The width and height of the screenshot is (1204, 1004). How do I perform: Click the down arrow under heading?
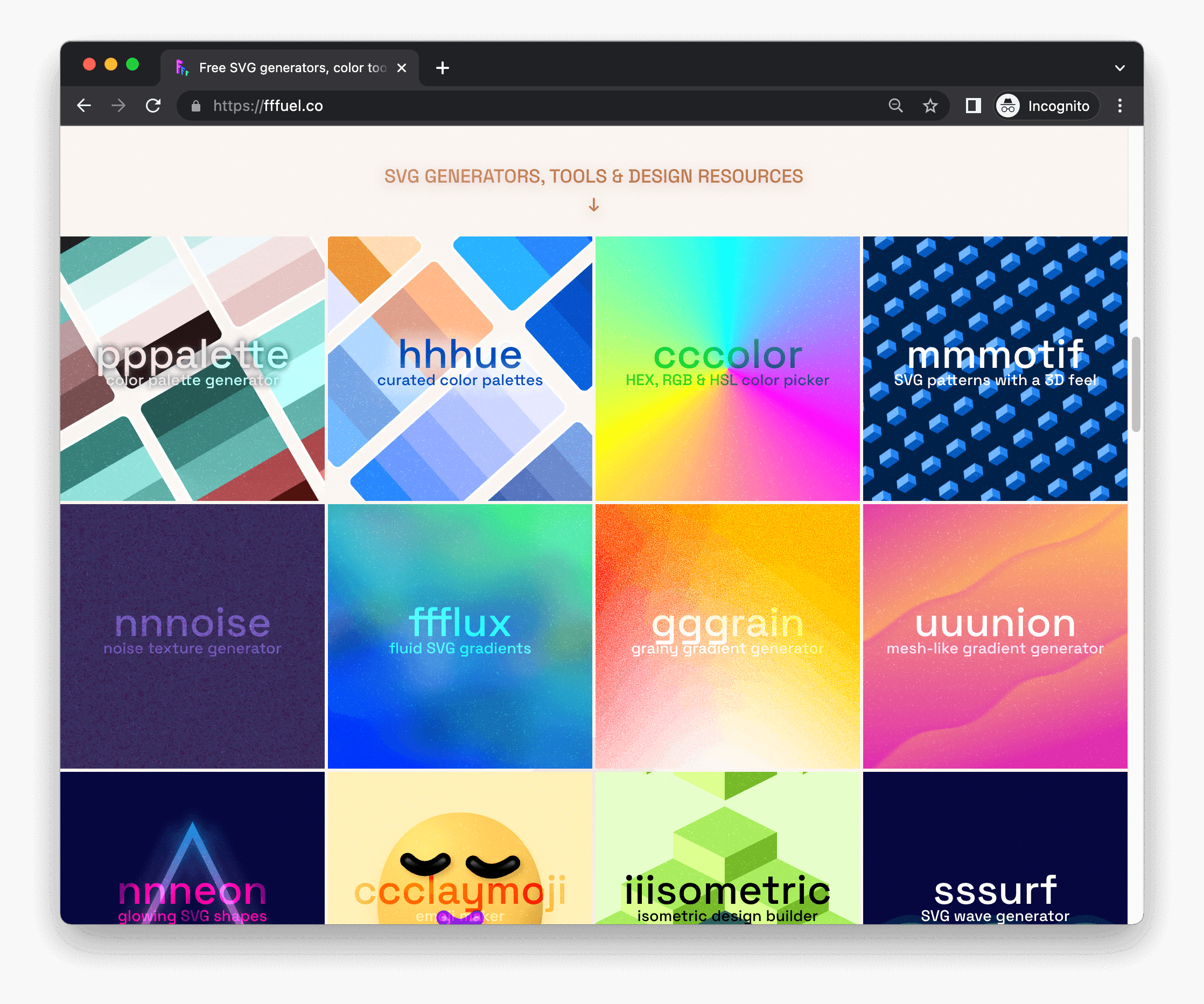point(593,205)
